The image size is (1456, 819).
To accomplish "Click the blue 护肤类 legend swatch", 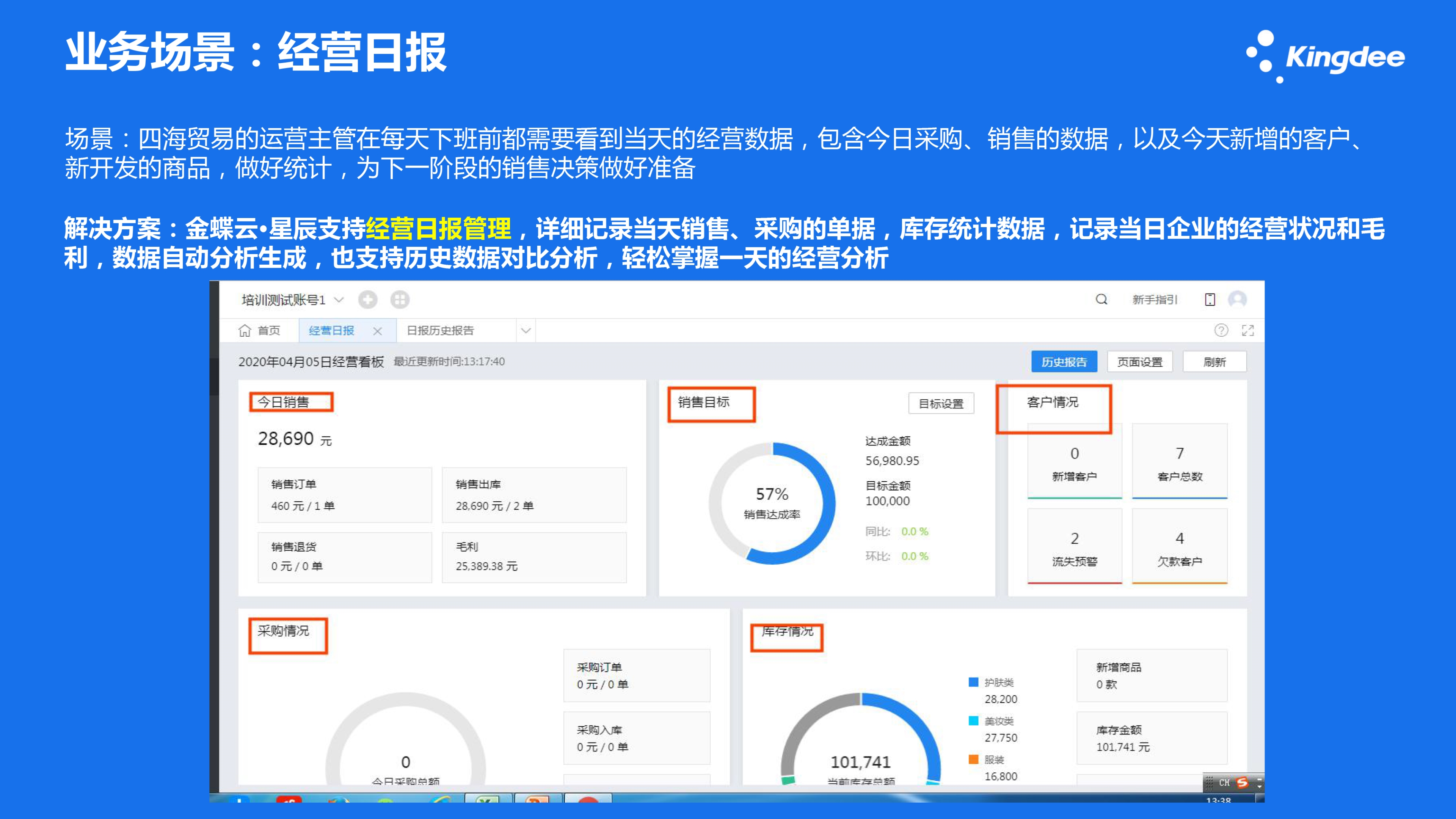I will (973, 682).
